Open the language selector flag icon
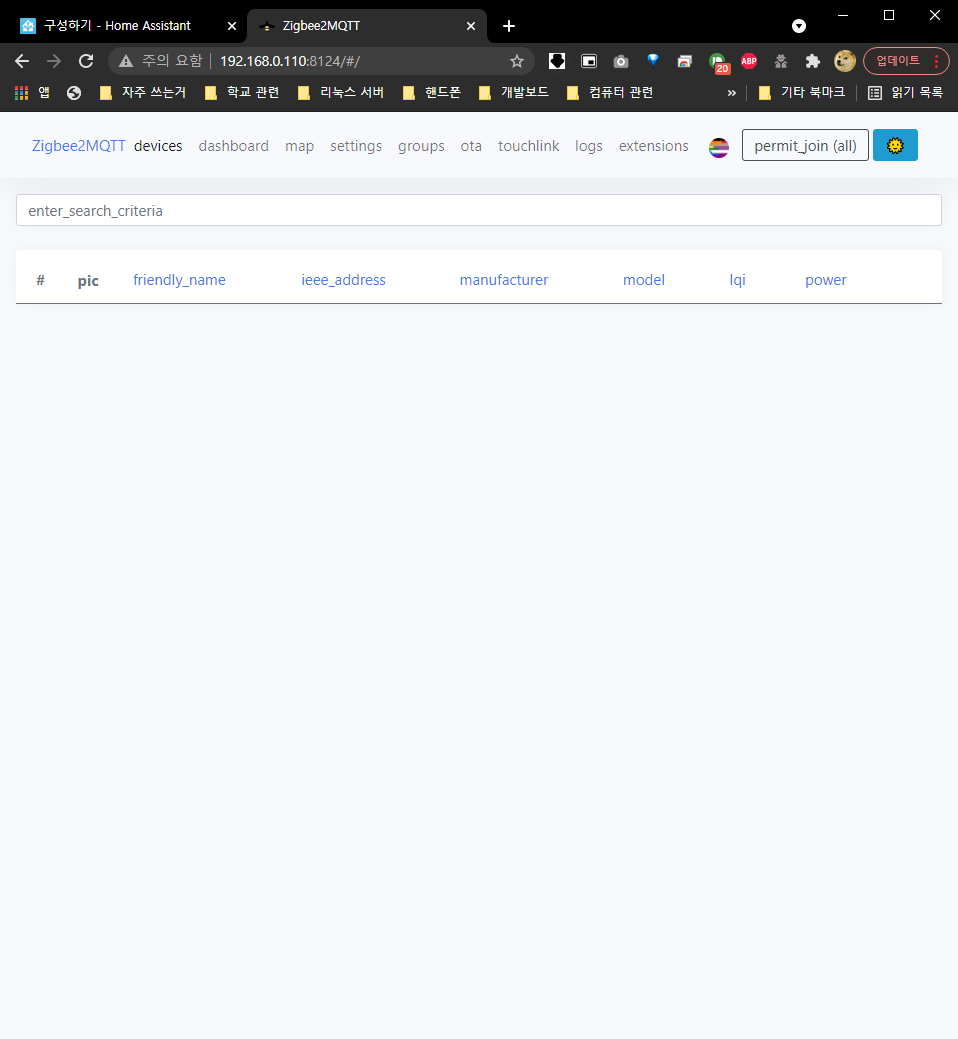The height and width of the screenshot is (1039, 958). coord(719,147)
